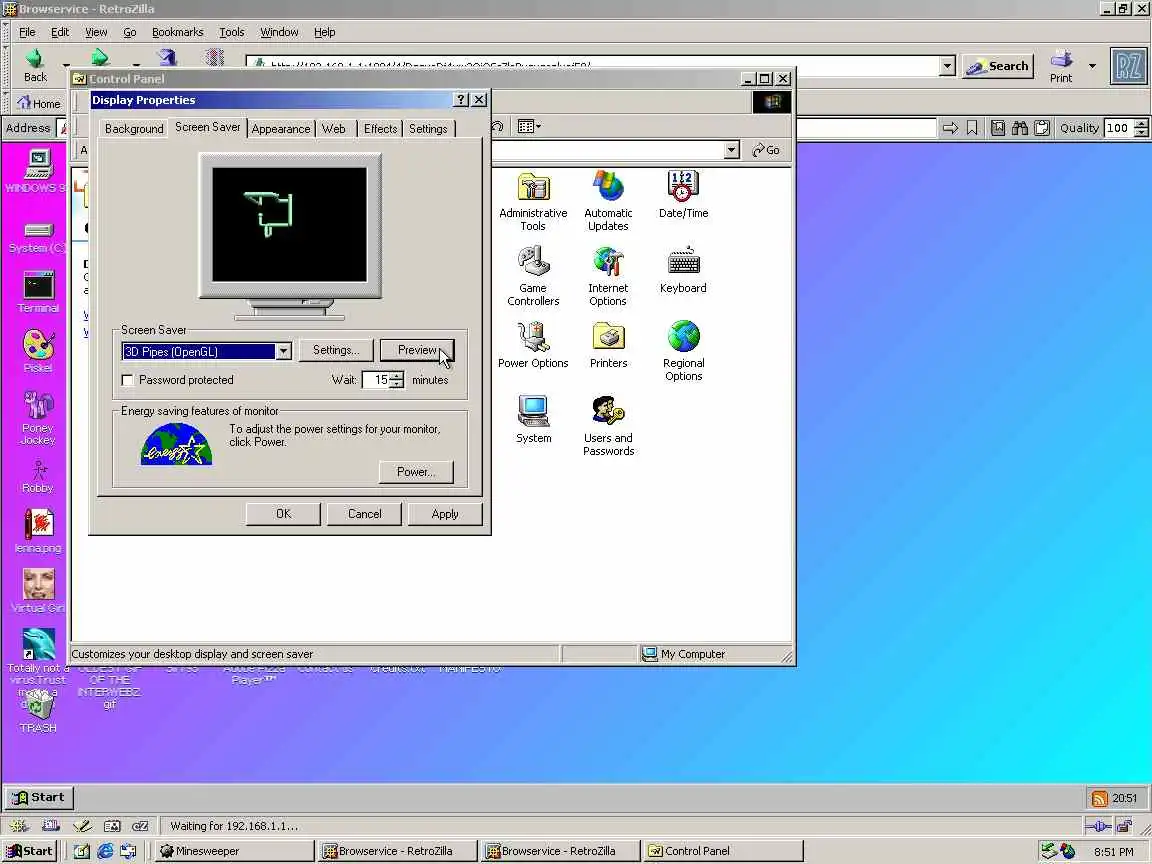
Task: Expand the 3D Pipes screen saver dropdown
Action: (284, 351)
